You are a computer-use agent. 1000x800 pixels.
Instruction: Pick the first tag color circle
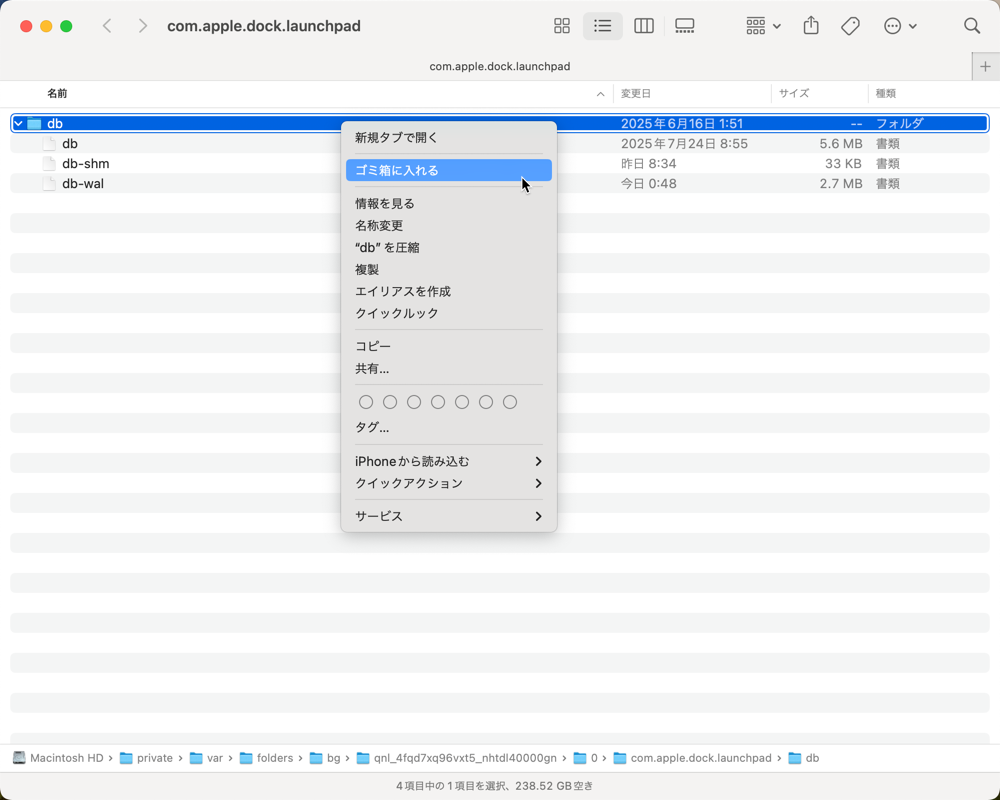366,402
